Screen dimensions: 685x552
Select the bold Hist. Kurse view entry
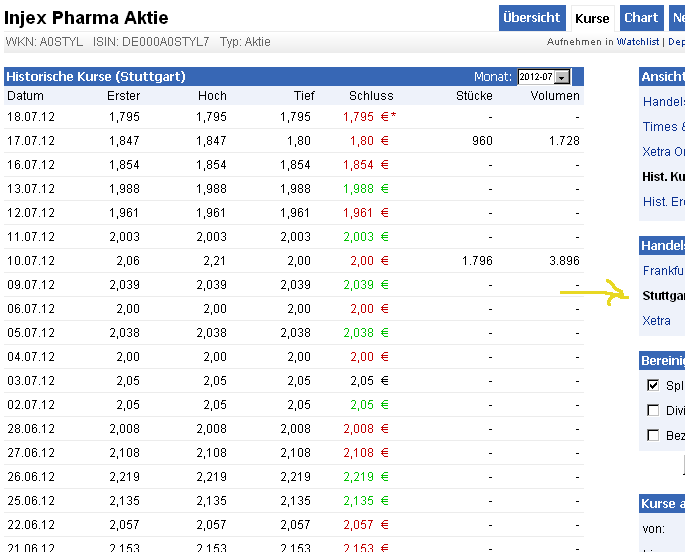pos(663,176)
